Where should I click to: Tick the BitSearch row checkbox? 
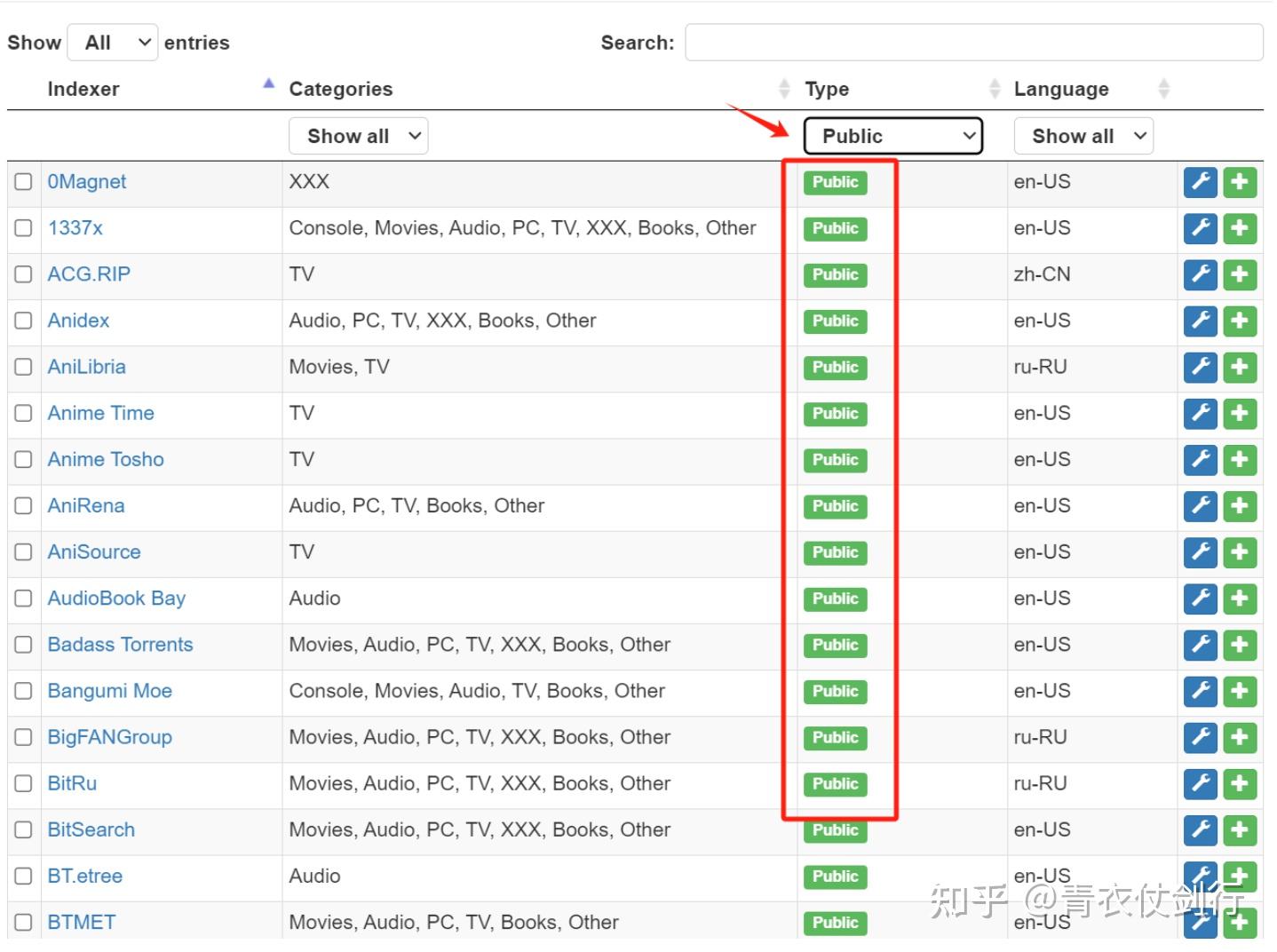click(23, 829)
